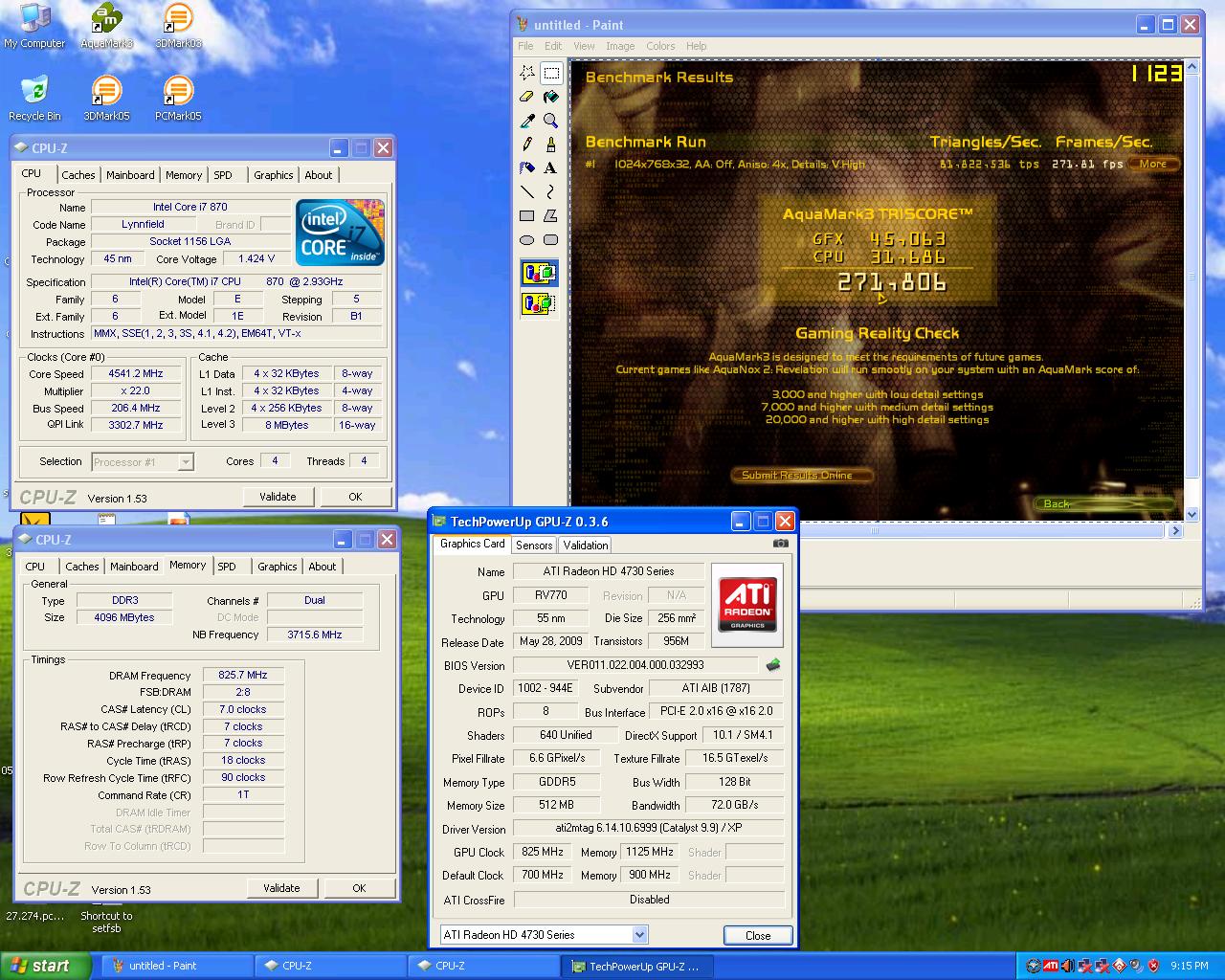The height and width of the screenshot is (980, 1225).
Task: Click OK in the top CPU-Z window
Action: point(355,497)
